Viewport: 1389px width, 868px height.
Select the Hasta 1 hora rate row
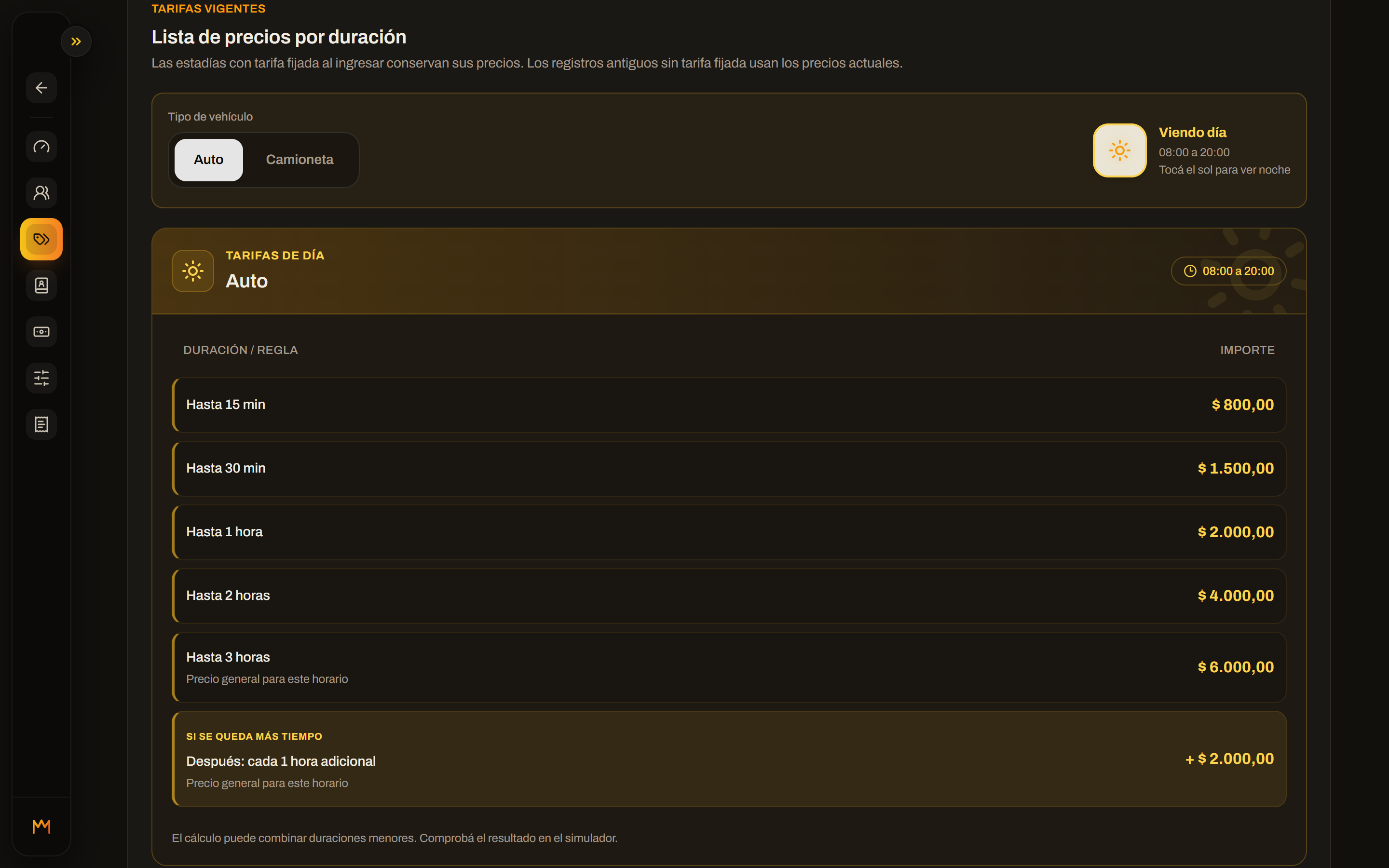[x=729, y=532]
